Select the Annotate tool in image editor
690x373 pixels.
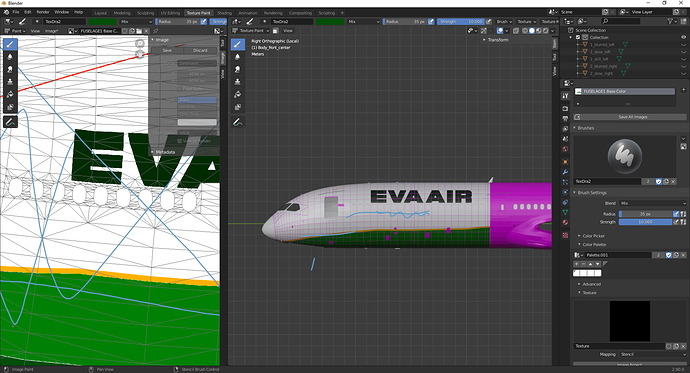click(x=10, y=122)
